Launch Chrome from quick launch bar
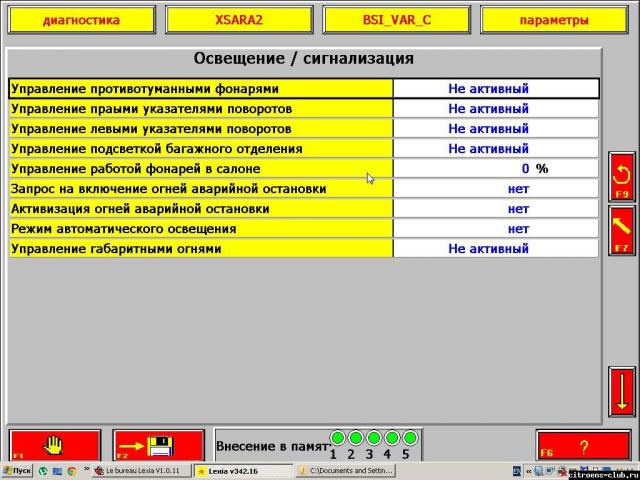The image size is (640, 480). tap(72, 471)
